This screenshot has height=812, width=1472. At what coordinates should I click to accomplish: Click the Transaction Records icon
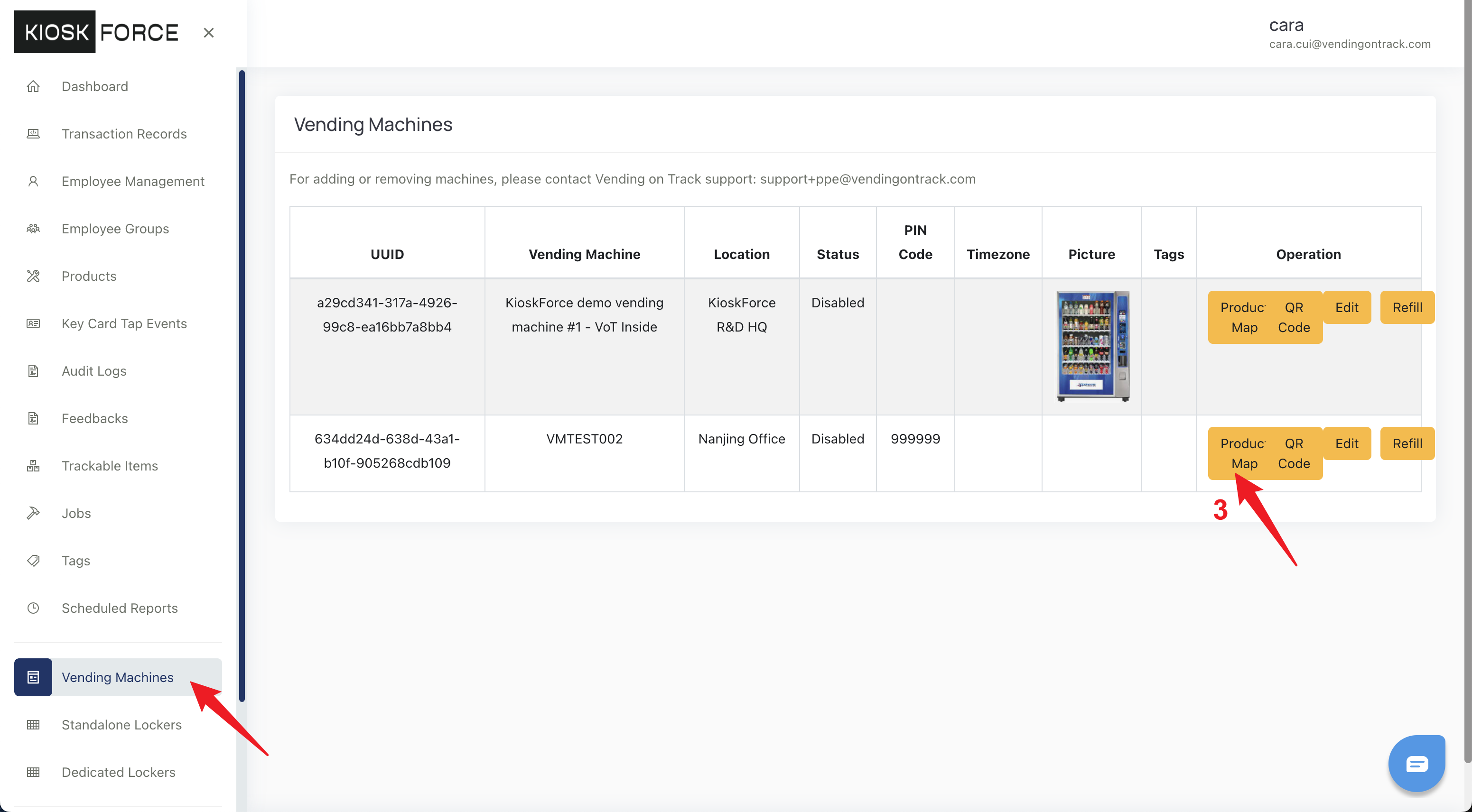click(33, 134)
